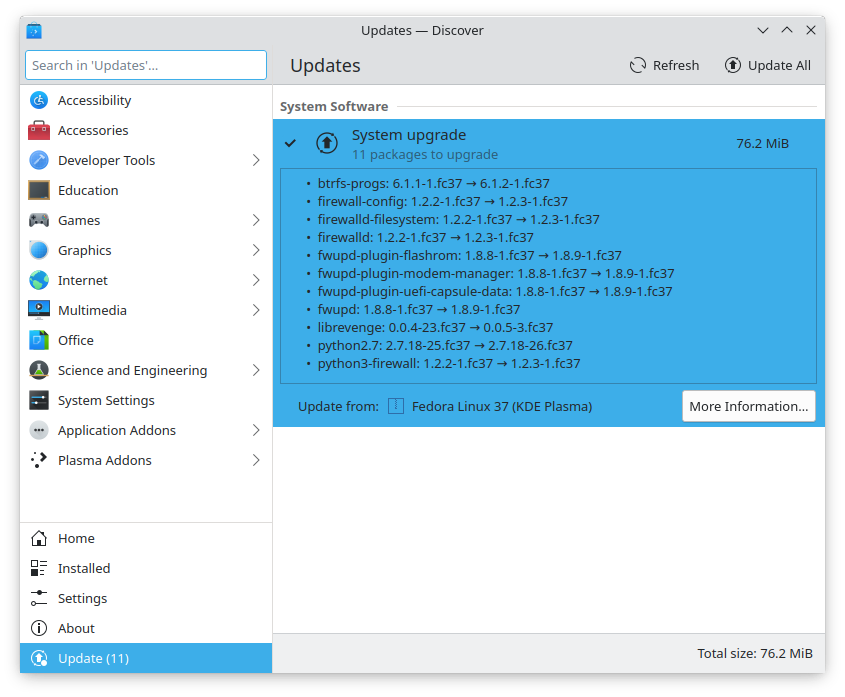Click the System Settings wrench icon
Screen dimensions: 845x697
[38, 400]
